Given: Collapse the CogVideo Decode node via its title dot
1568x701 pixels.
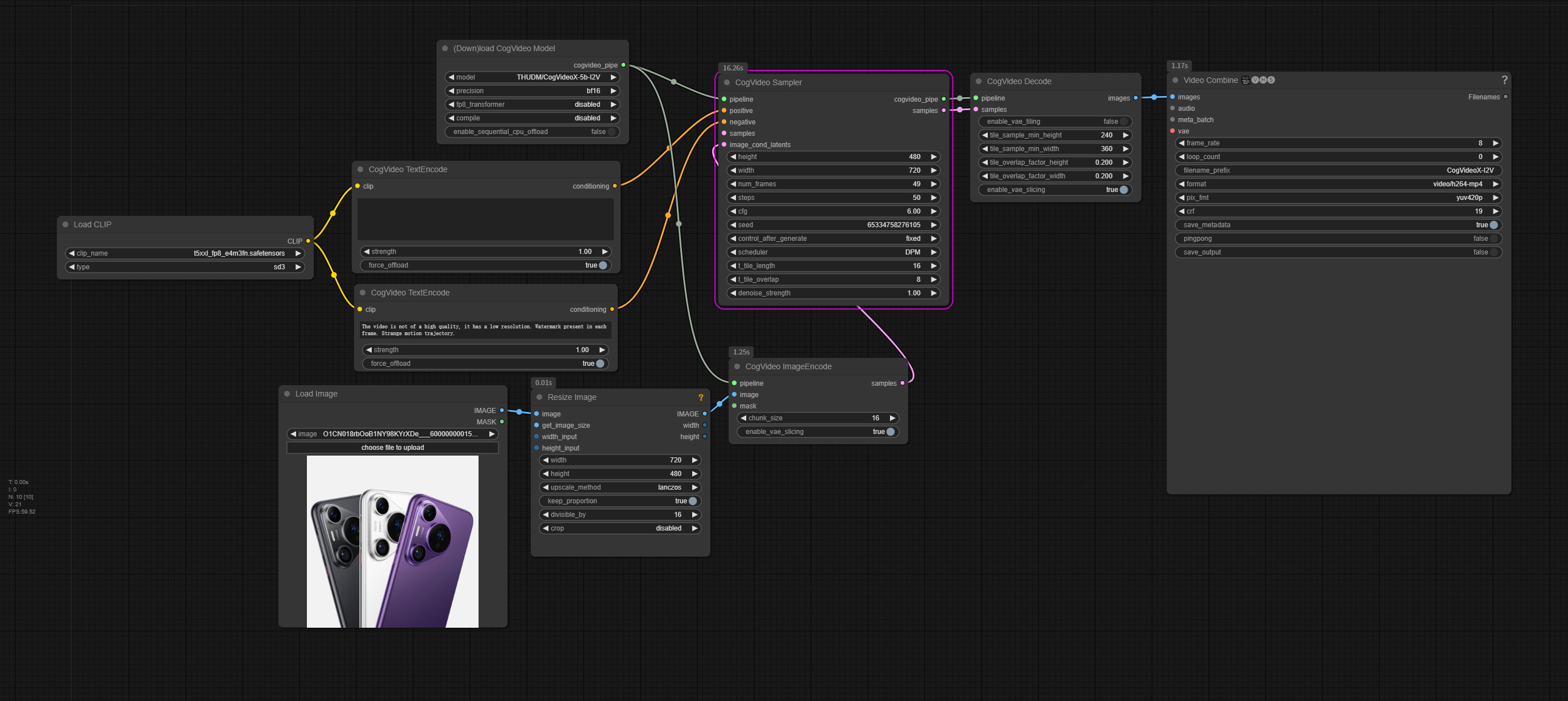Looking at the screenshot, I should pyautogui.click(x=979, y=81).
